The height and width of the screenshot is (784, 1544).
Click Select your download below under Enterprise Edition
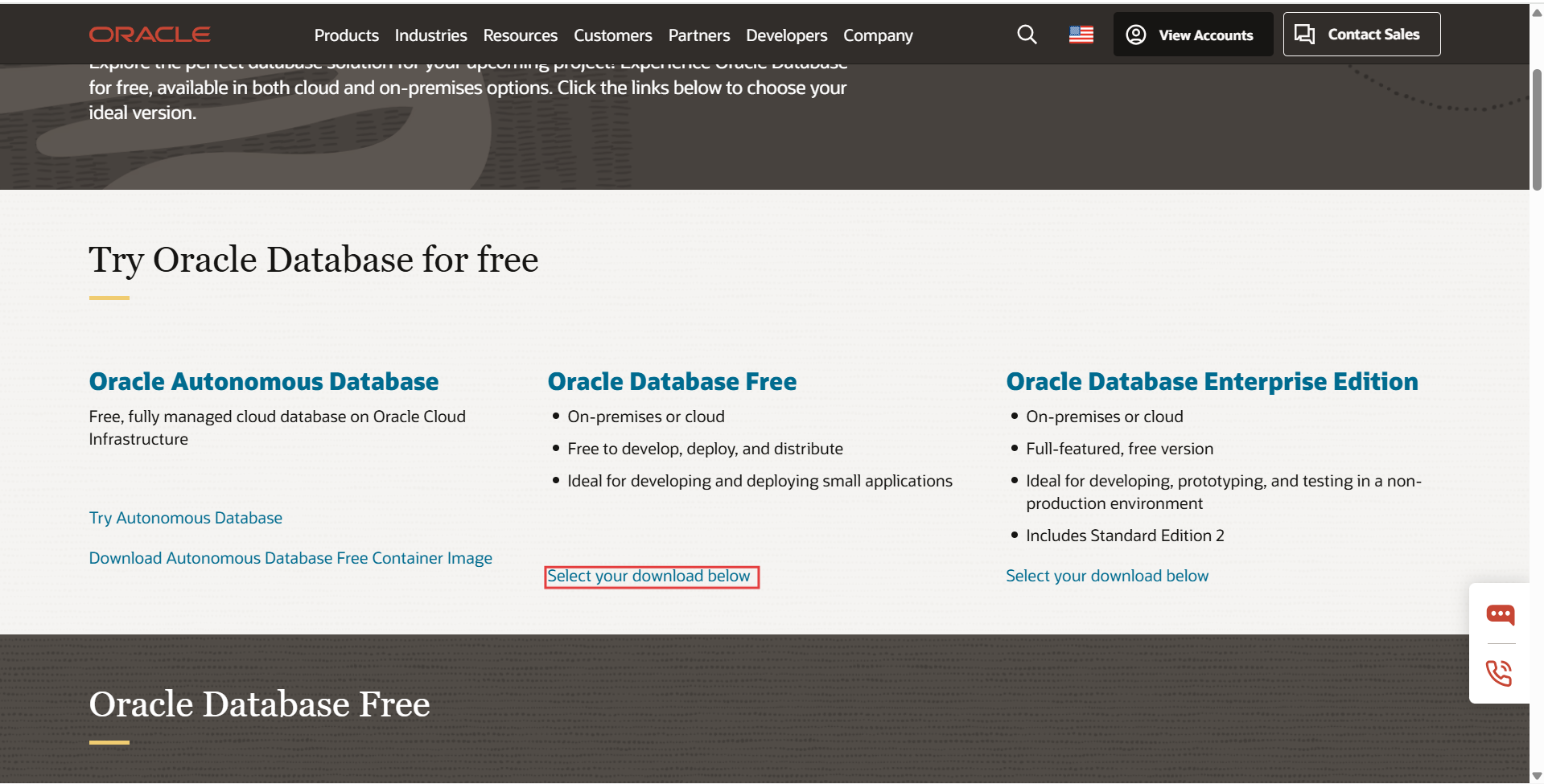pyautogui.click(x=1107, y=576)
